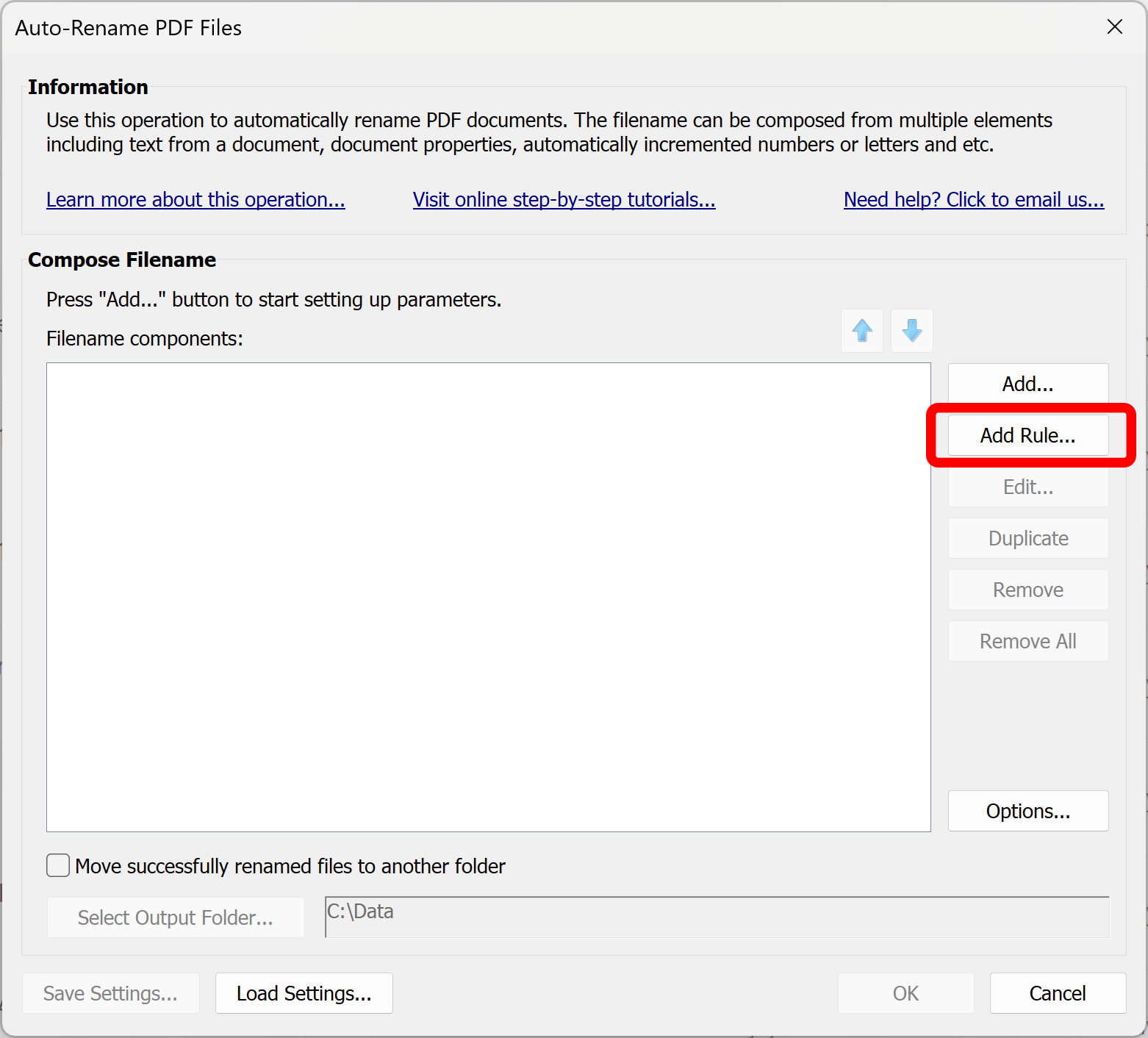The height and width of the screenshot is (1038, 1148).
Task: Click the output folder path field
Action: tap(717, 917)
